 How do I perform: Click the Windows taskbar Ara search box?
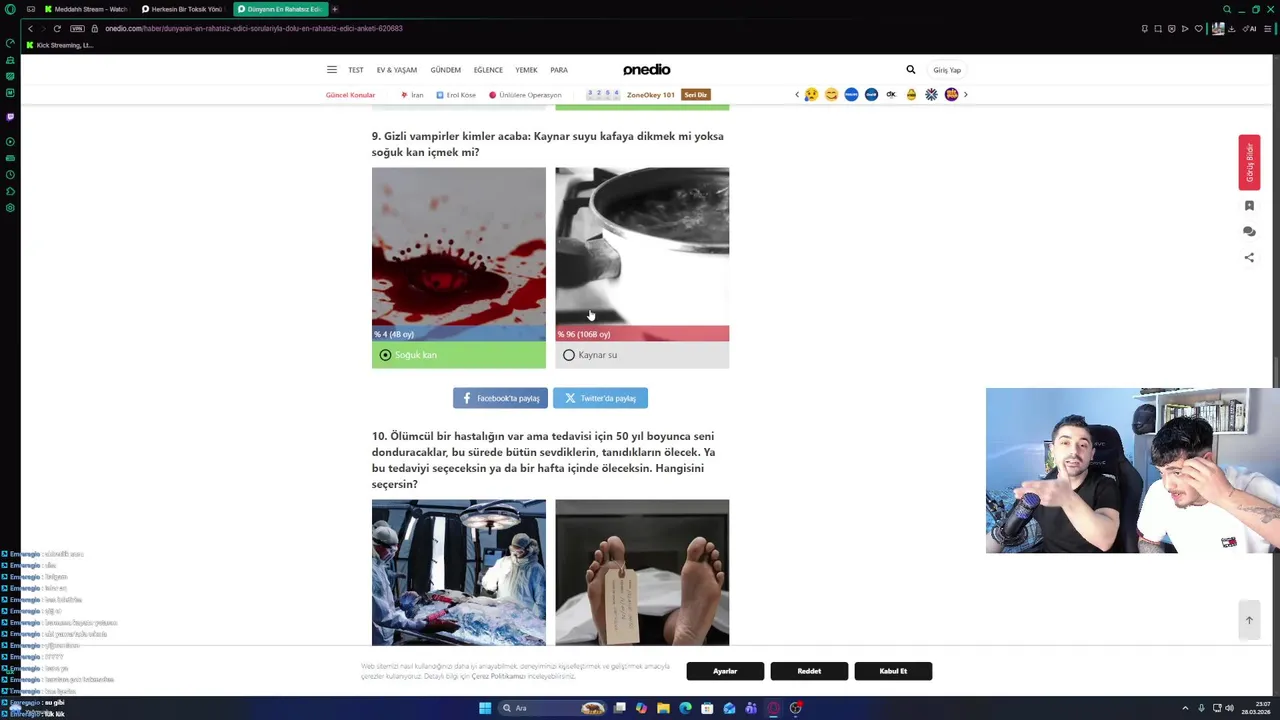point(553,708)
